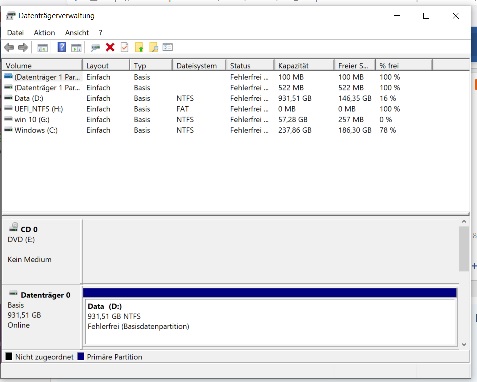This screenshot has width=477, height=382.
Task: Click the 16 % free cell
Action: (x=388, y=98)
